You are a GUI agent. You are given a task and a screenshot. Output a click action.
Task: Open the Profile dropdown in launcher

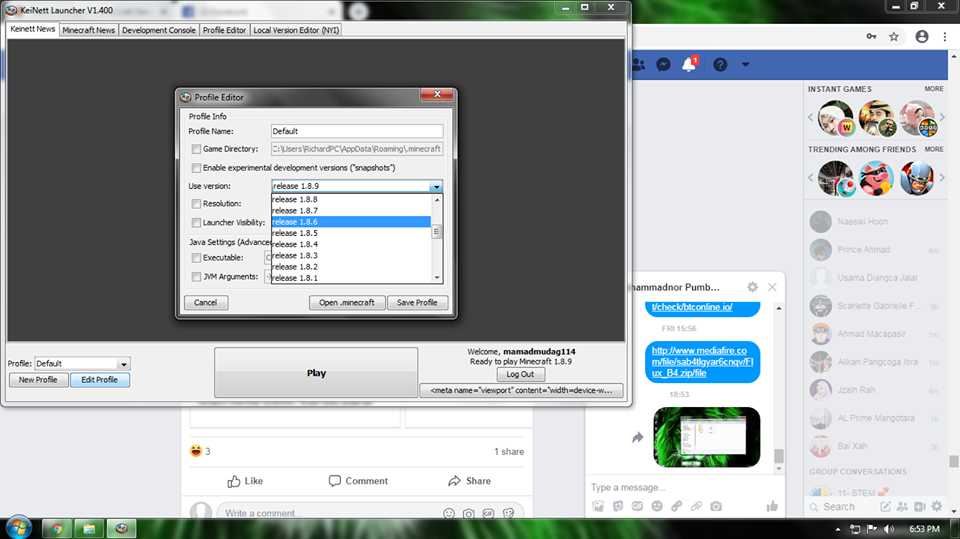point(123,364)
